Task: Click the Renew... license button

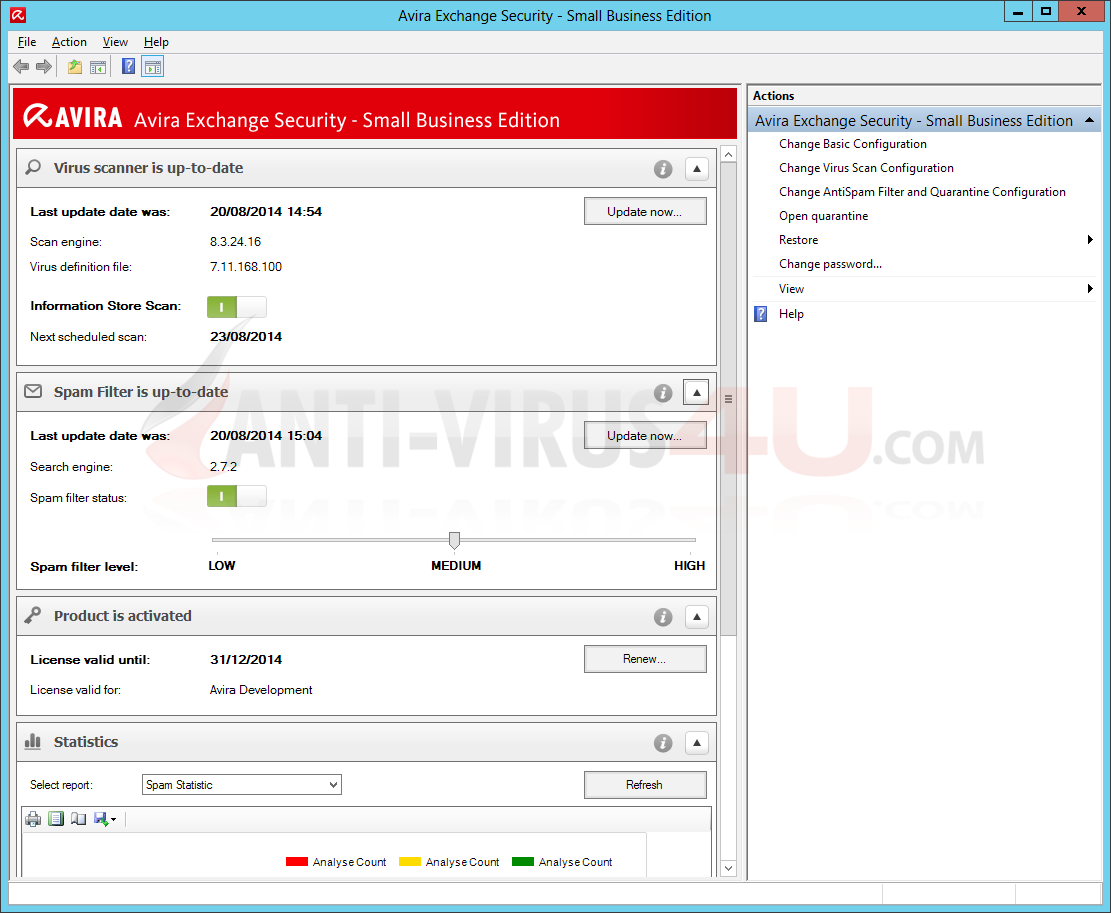Action: [645, 659]
